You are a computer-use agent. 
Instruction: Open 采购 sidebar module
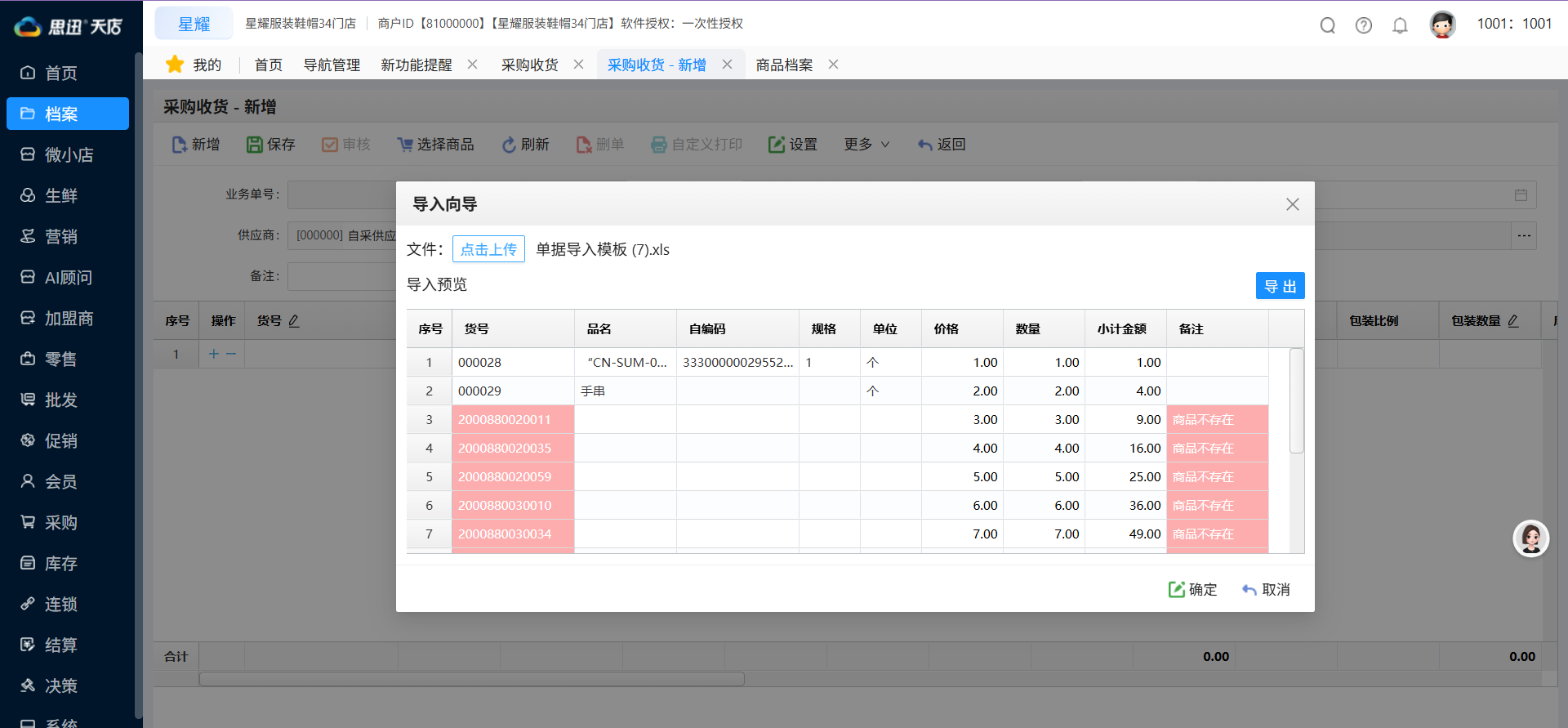click(67, 522)
